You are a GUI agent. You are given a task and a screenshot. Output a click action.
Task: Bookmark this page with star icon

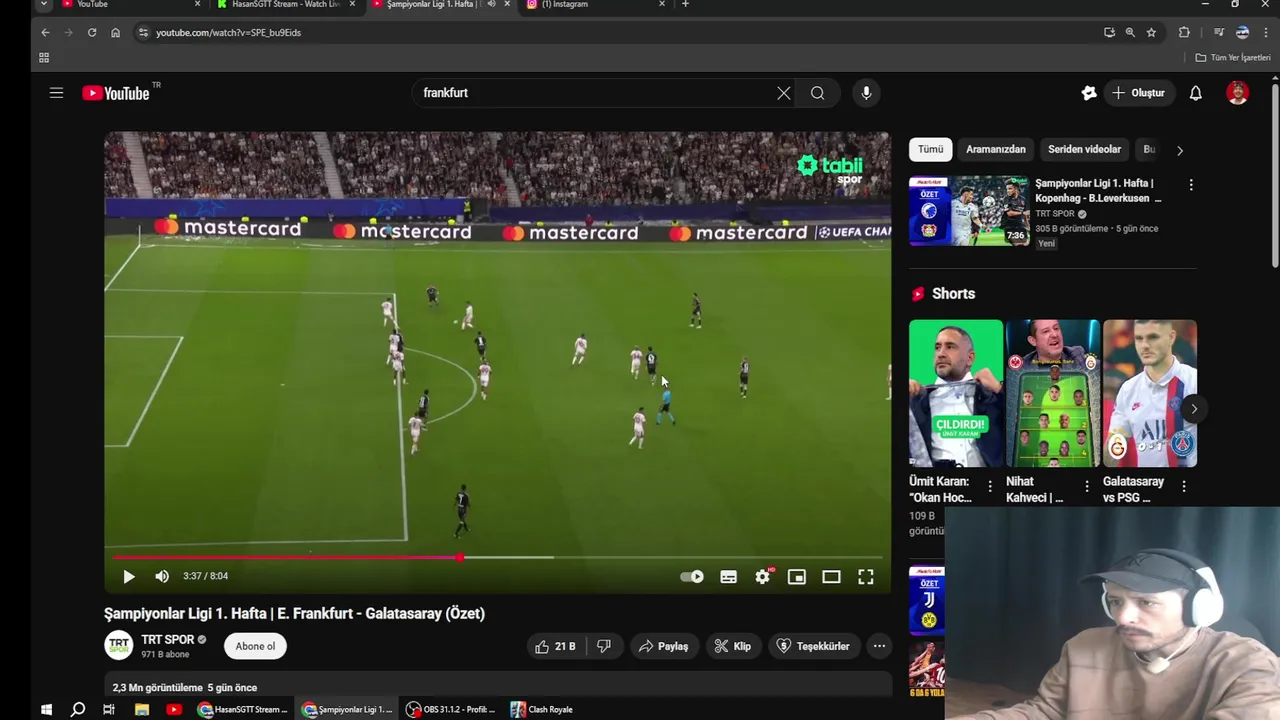pos(1151,32)
